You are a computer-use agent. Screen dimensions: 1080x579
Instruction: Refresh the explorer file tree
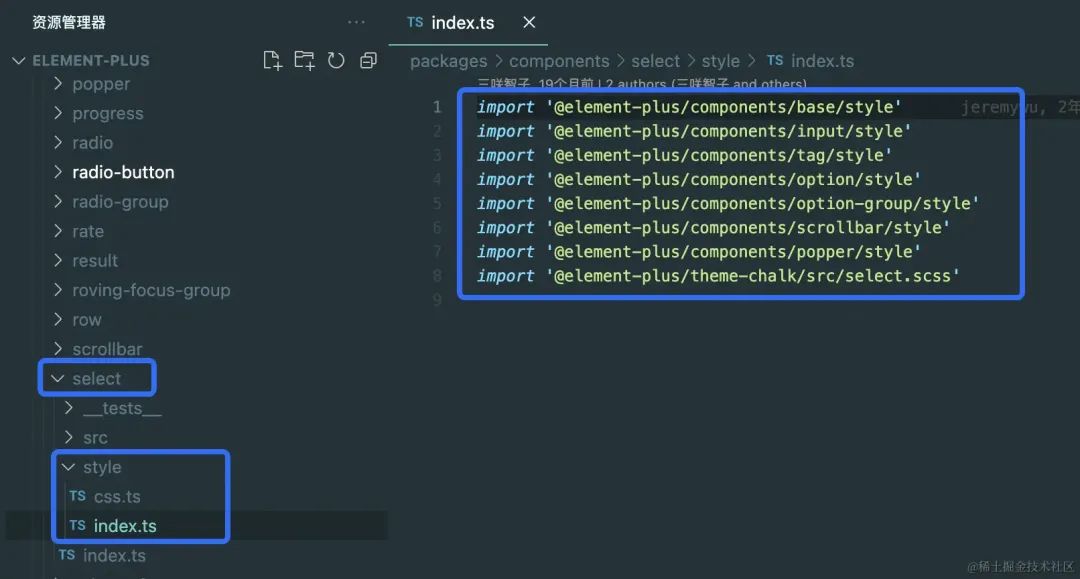click(336, 60)
